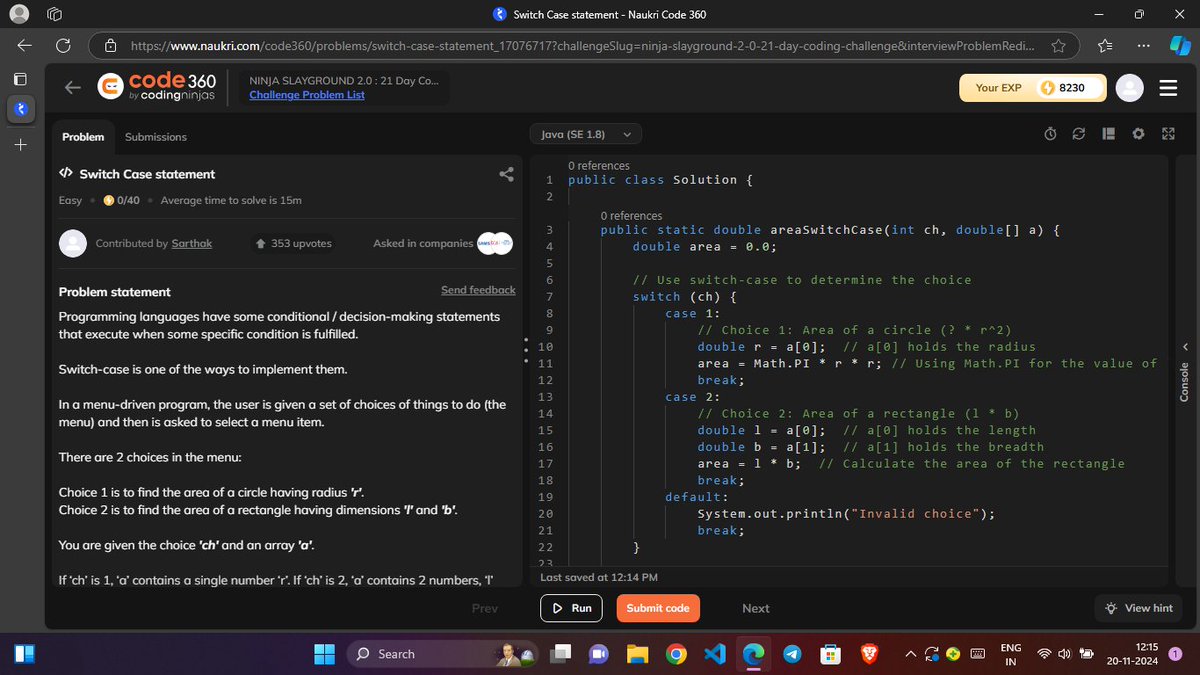
Task: Open browser settings ellipsis menu
Action: point(1143,46)
